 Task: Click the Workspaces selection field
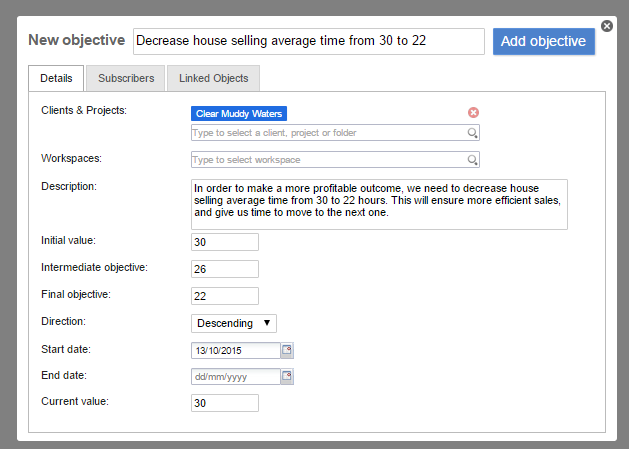tap(327, 160)
